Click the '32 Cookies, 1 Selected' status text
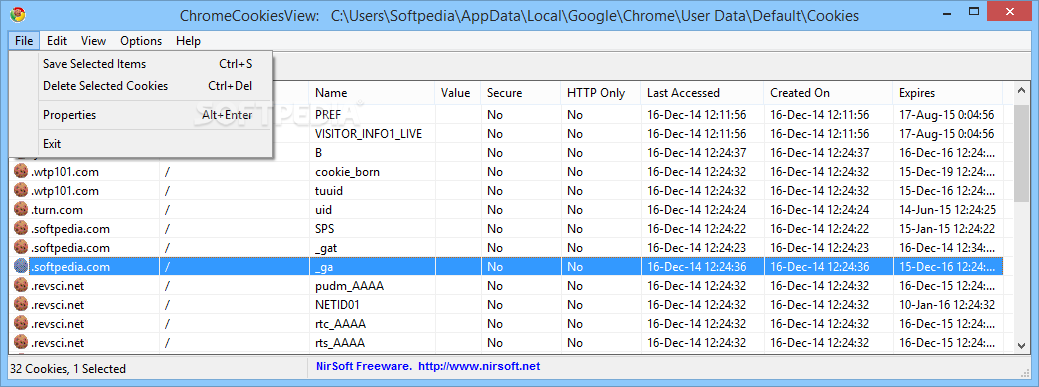 tap(69, 368)
